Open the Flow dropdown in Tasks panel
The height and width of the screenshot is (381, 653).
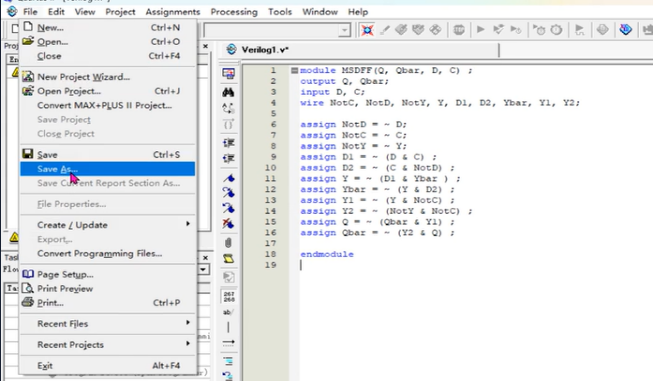203,269
